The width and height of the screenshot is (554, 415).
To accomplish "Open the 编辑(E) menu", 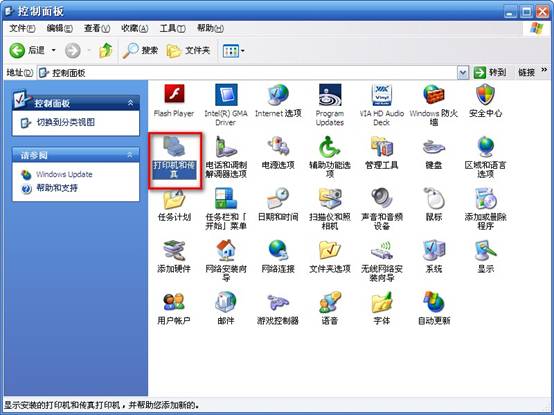I will (x=59, y=28).
